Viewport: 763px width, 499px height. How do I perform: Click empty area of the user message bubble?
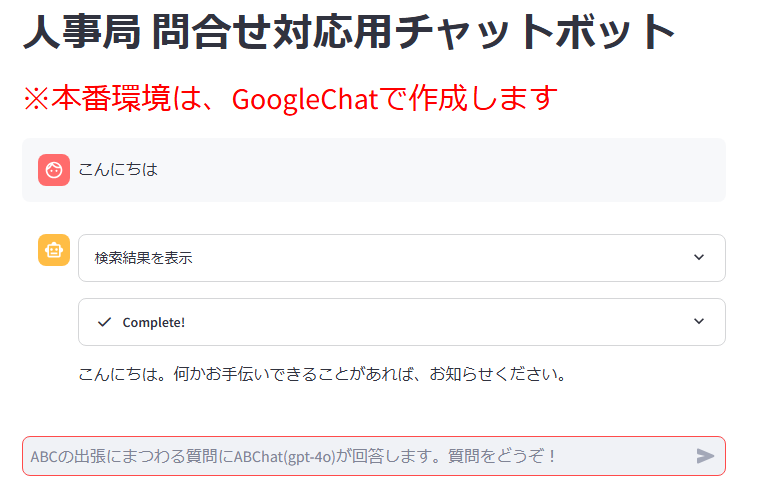pyautogui.click(x=450, y=170)
